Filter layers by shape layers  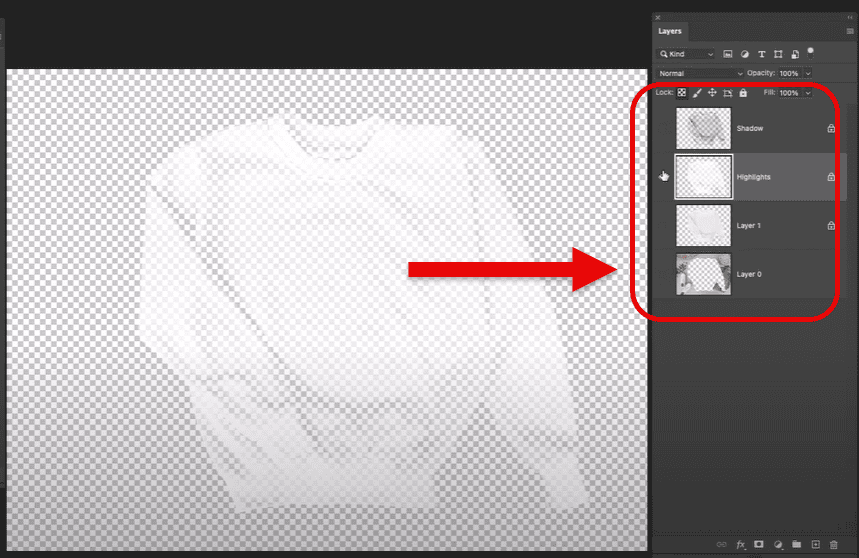click(x=778, y=54)
